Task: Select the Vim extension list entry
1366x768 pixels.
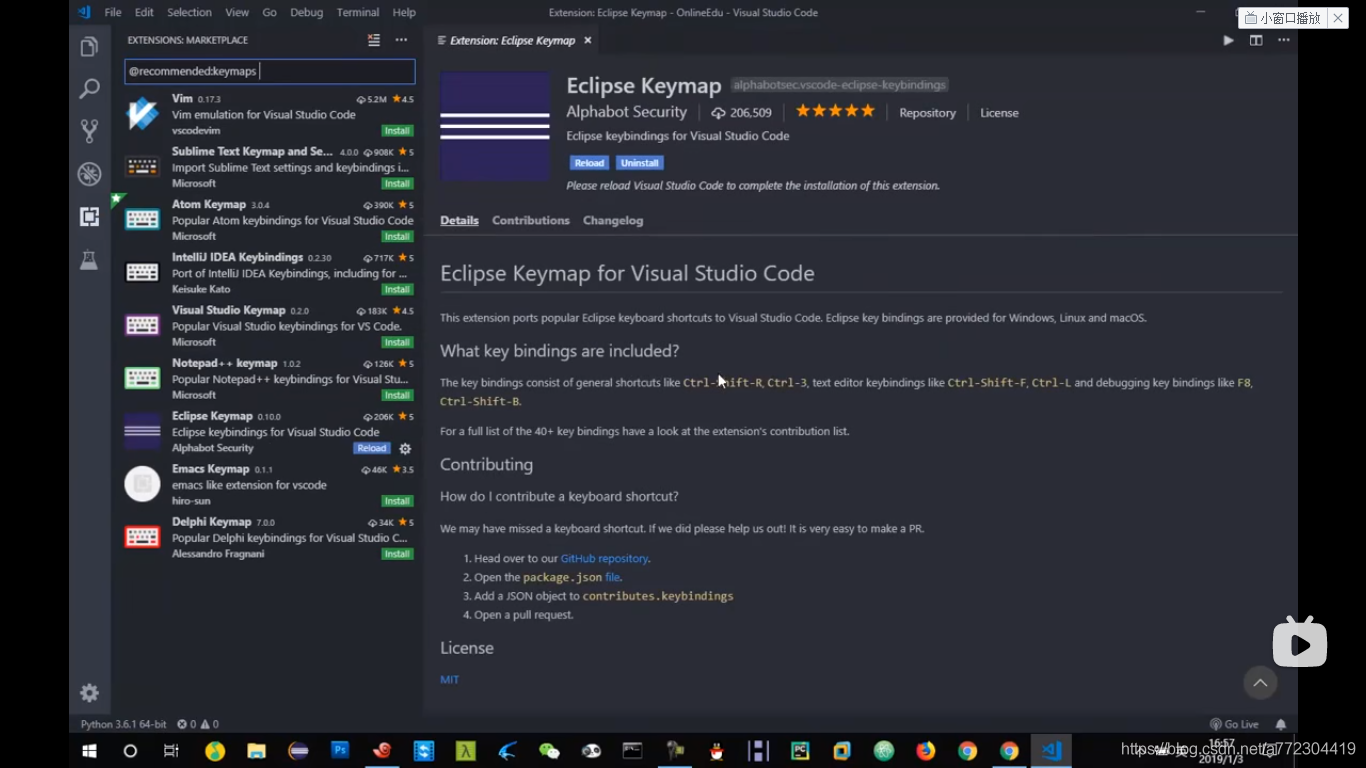Action: click(267, 114)
